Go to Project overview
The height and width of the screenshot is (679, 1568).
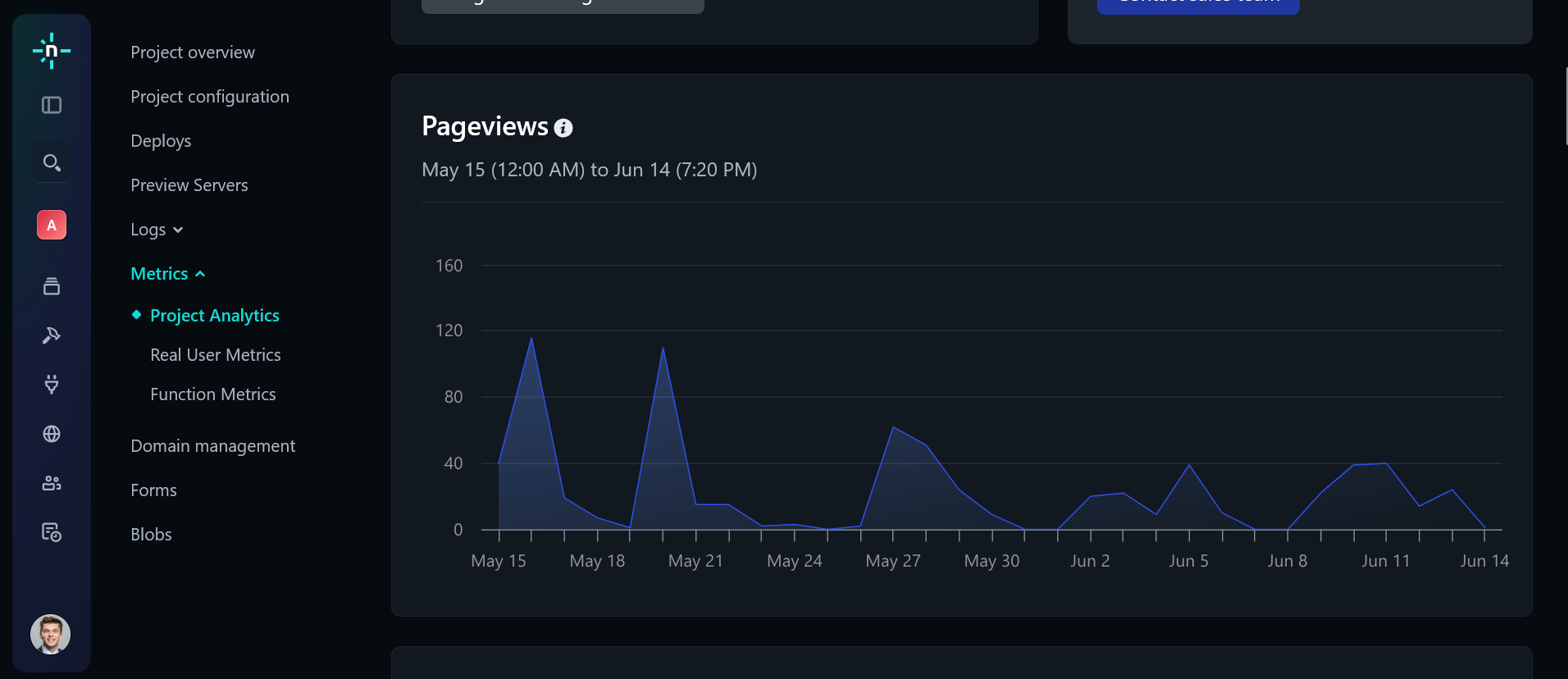pyautogui.click(x=193, y=52)
